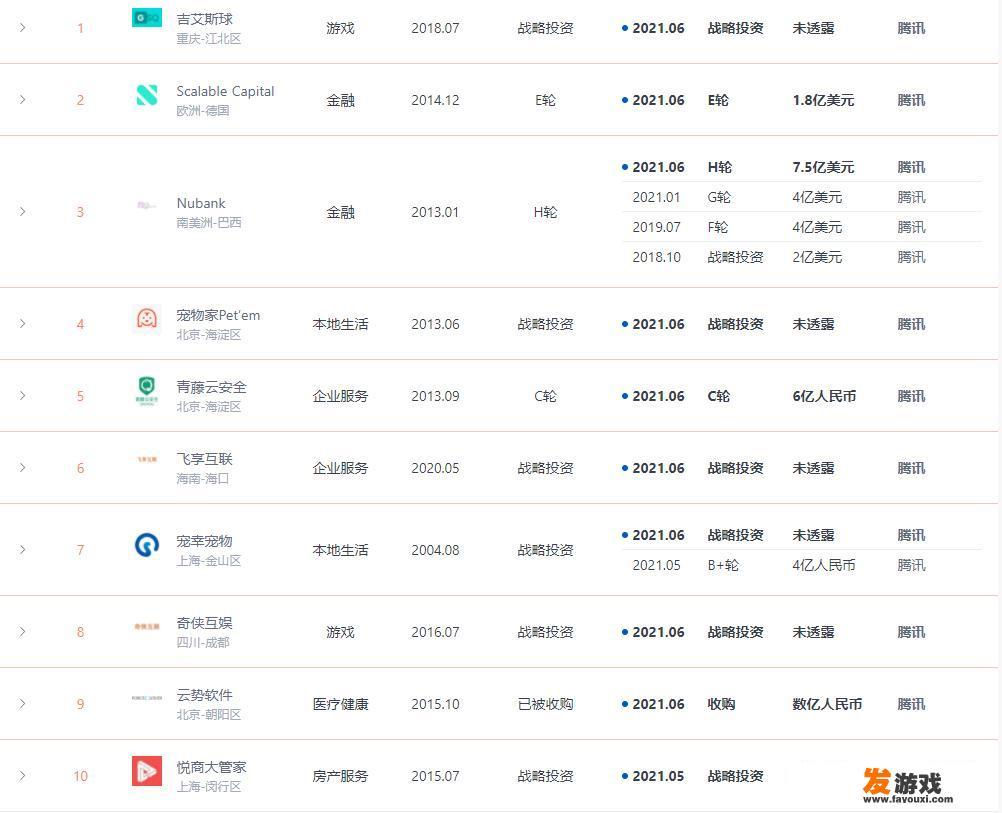
Task: Expand row 3 Nubank details
Action: coord(22,212)
